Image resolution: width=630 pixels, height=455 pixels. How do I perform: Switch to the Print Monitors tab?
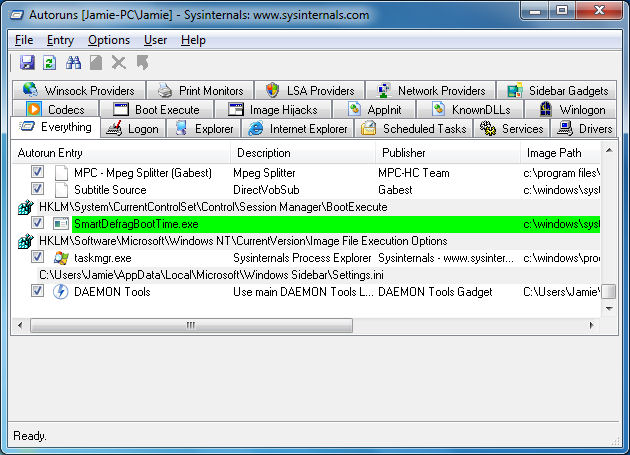200,90
